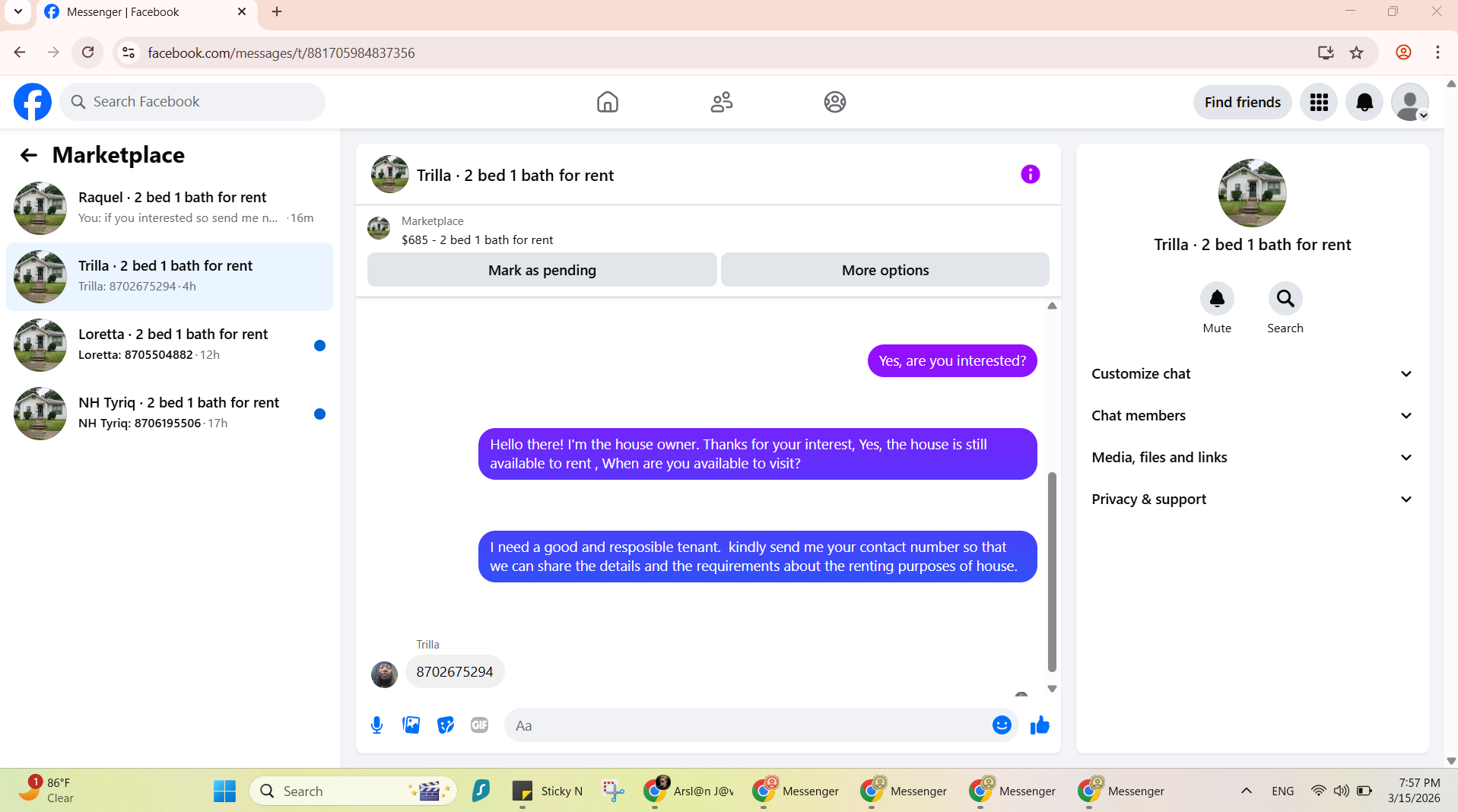Open the Arsl@n J@v Chrome window
Image resolution: width=1458 pixels, height=812 pixels.
(x=688, y=791)
